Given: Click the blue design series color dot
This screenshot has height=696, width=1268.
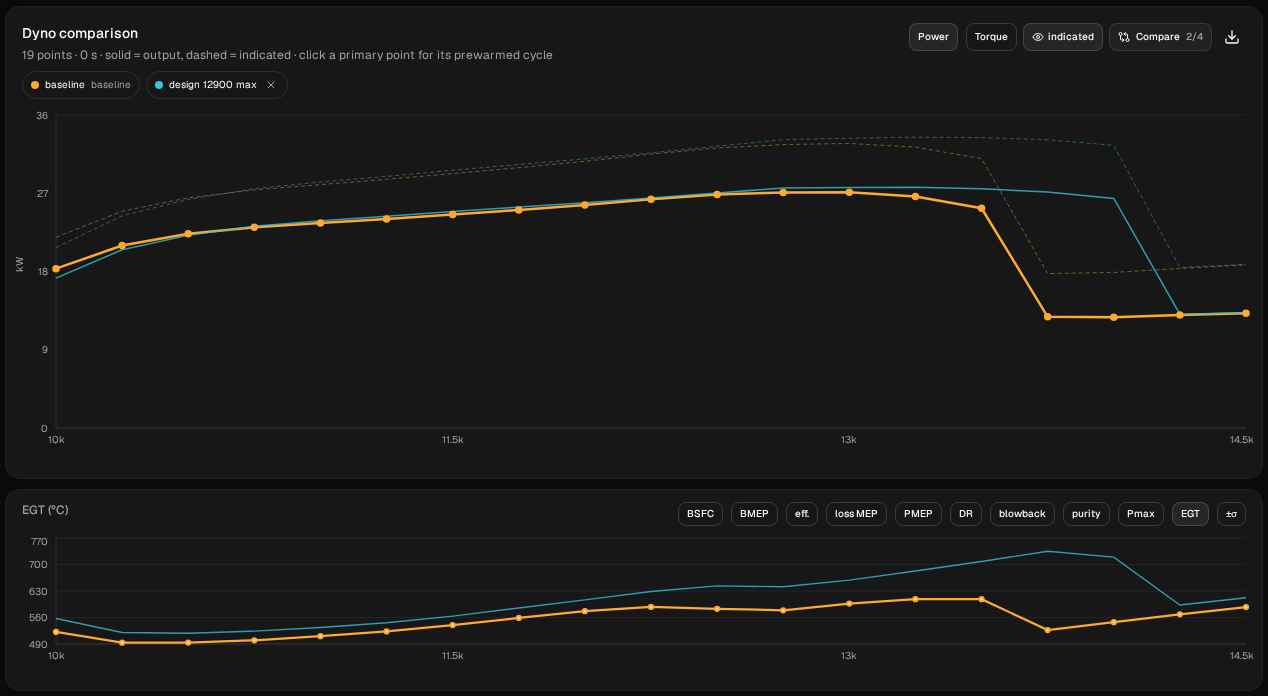Looking at the screenshot, I should point(159,85).
